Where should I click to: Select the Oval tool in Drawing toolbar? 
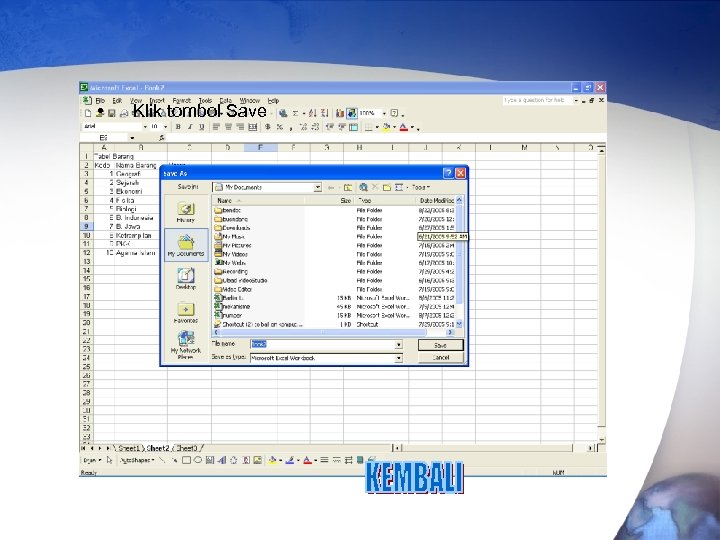(x=198, y=460)
